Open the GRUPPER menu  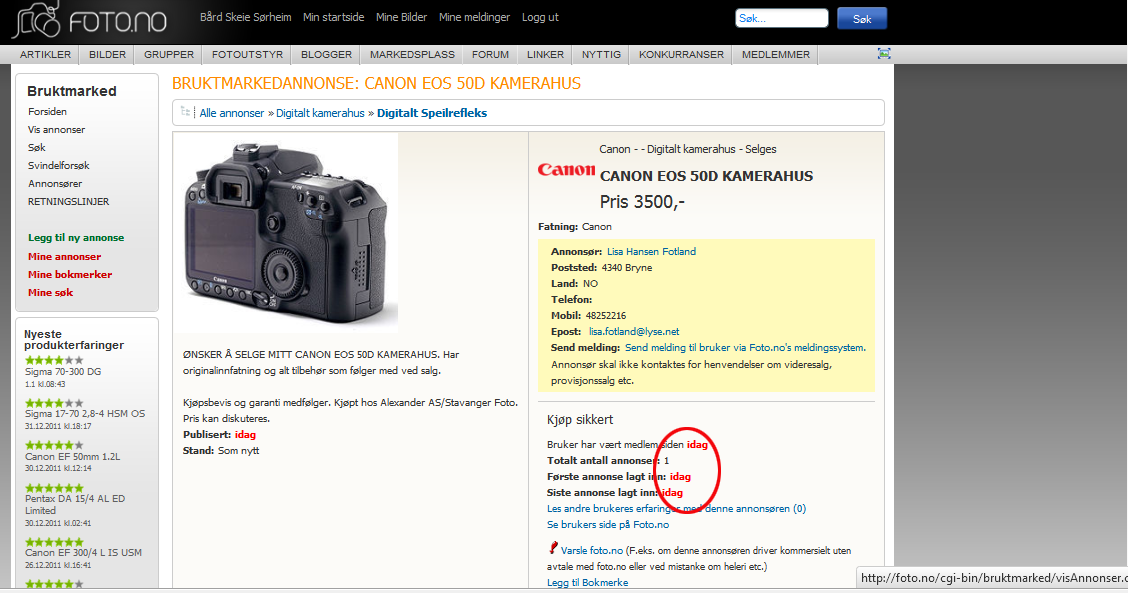pos(168,55)
